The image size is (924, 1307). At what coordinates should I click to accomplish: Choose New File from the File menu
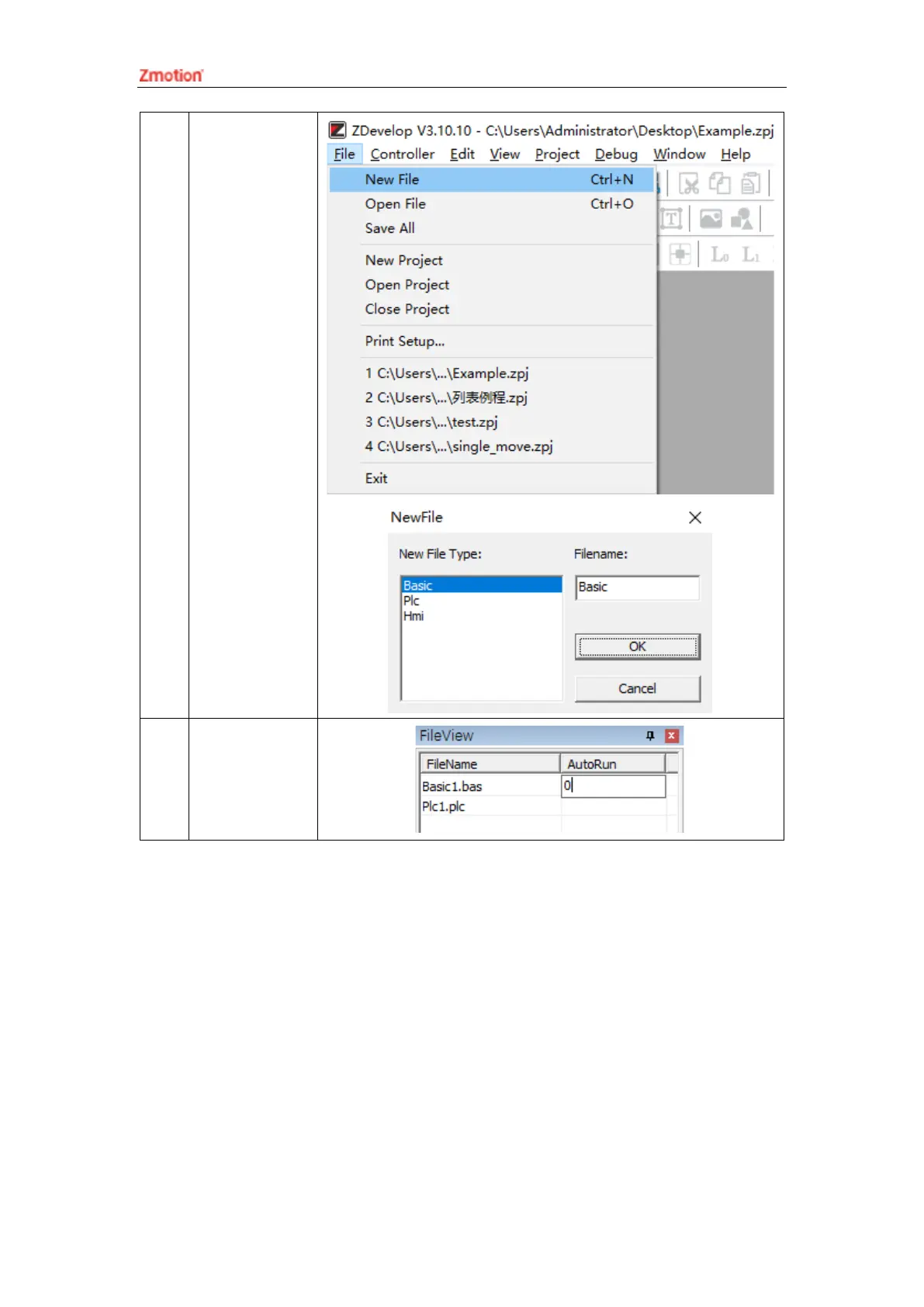[492, 179]
